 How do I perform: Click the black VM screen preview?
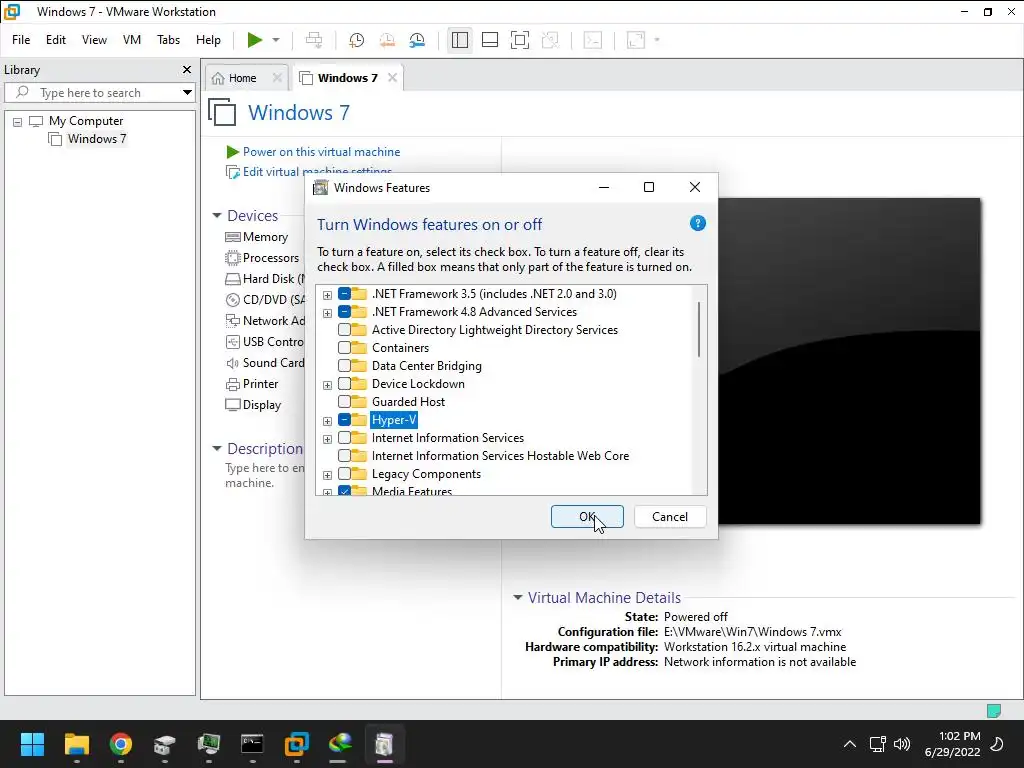pos(849,360)
